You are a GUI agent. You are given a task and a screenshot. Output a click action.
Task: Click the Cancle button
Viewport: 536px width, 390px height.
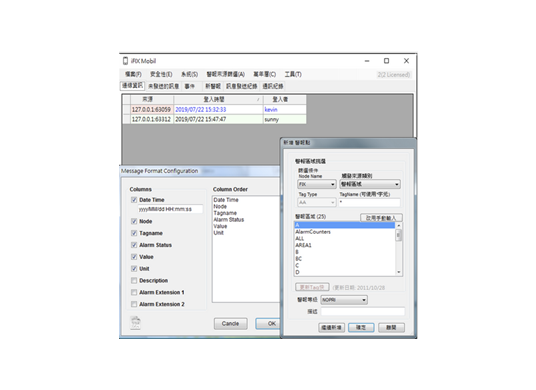click(x=230, y=324)
